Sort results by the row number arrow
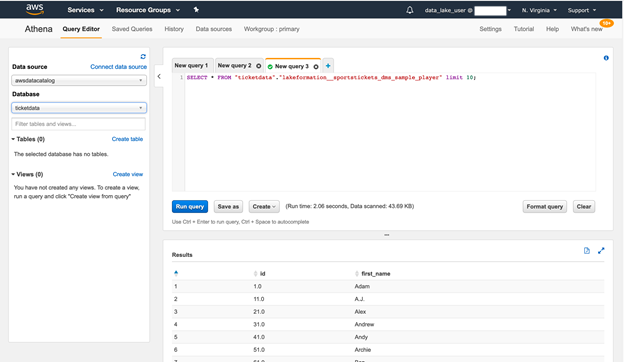Viewport: 624px width, 362px height. [176, 273]
